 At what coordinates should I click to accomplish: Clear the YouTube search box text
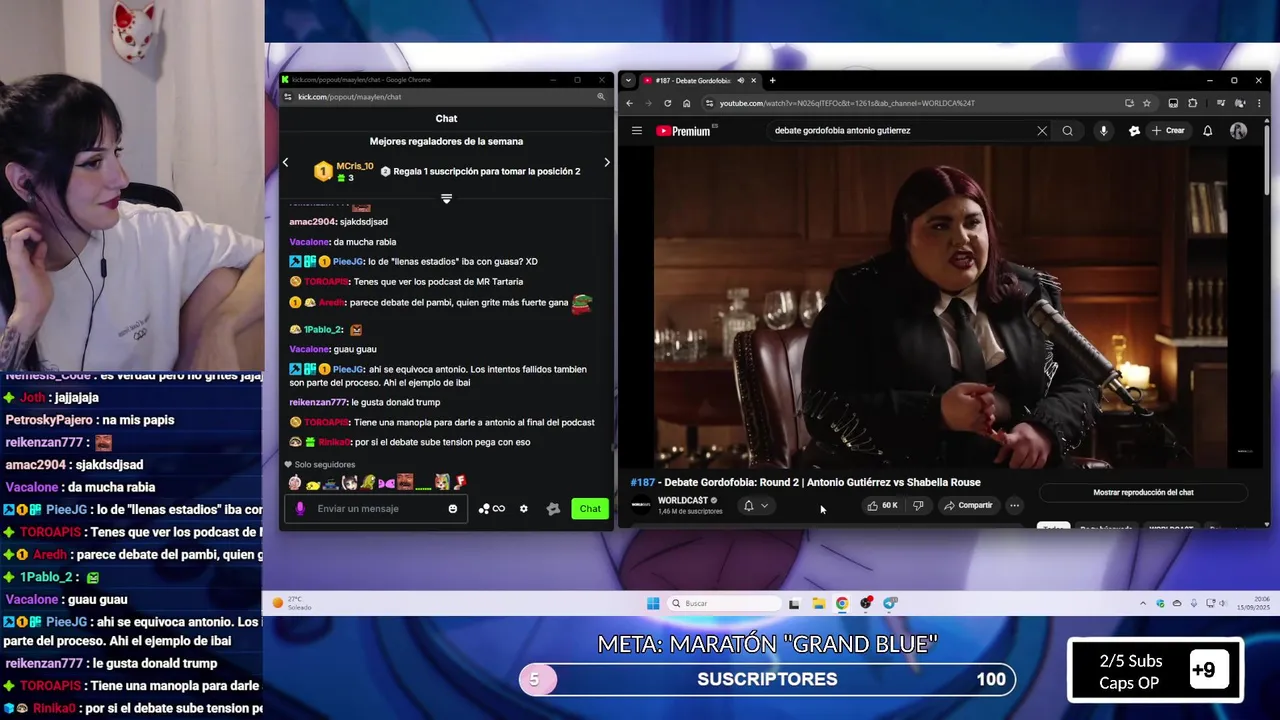(1042, 131)
